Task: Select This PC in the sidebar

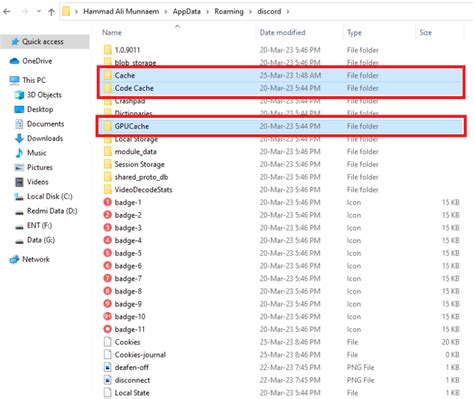Action: click(x=34, y=80)
